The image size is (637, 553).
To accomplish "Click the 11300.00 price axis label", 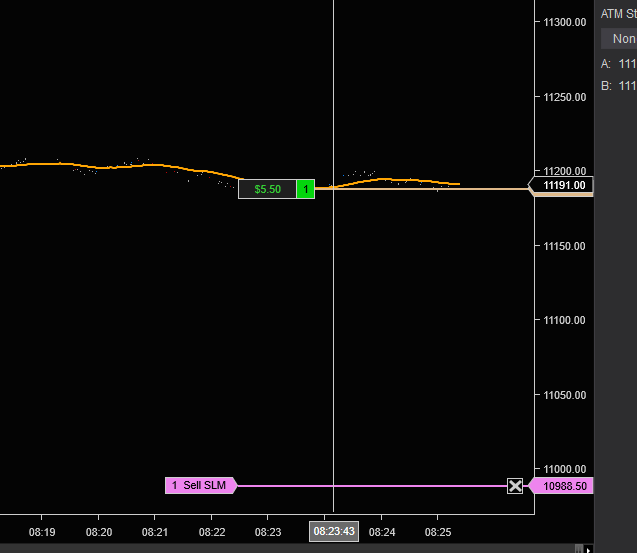I will point(565,22).
